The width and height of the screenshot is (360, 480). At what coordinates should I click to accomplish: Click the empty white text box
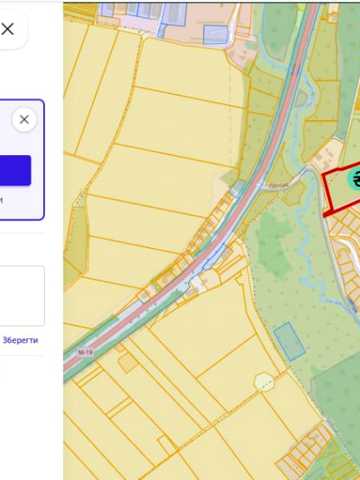click(x=22, y=296)
